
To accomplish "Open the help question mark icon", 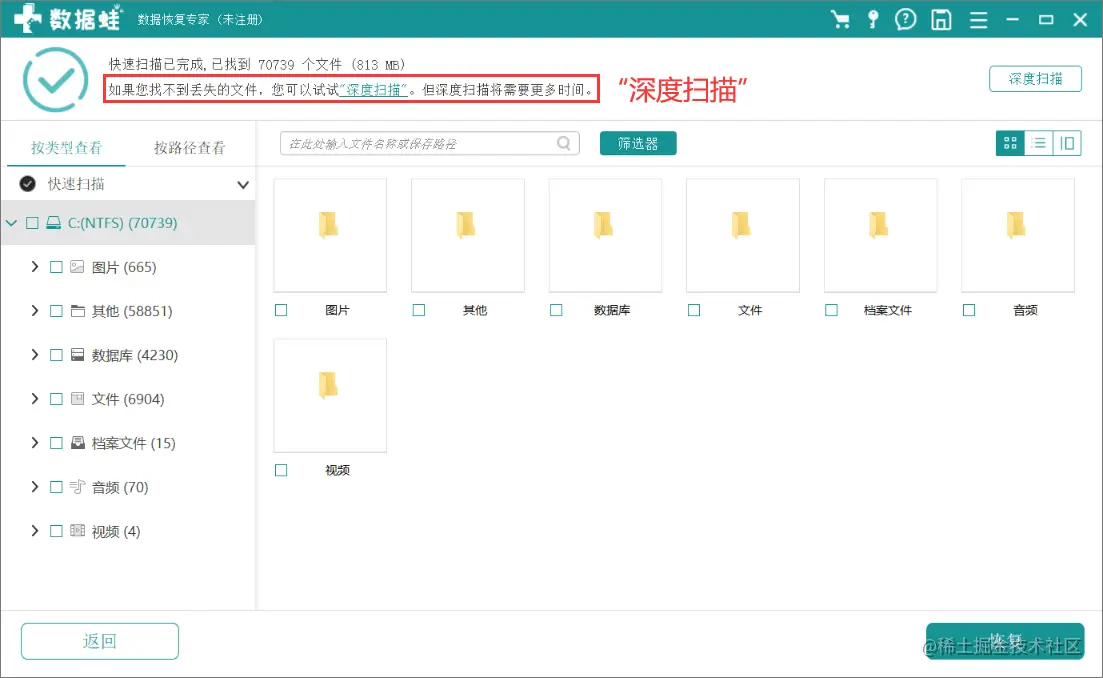I will click(906, 19).
